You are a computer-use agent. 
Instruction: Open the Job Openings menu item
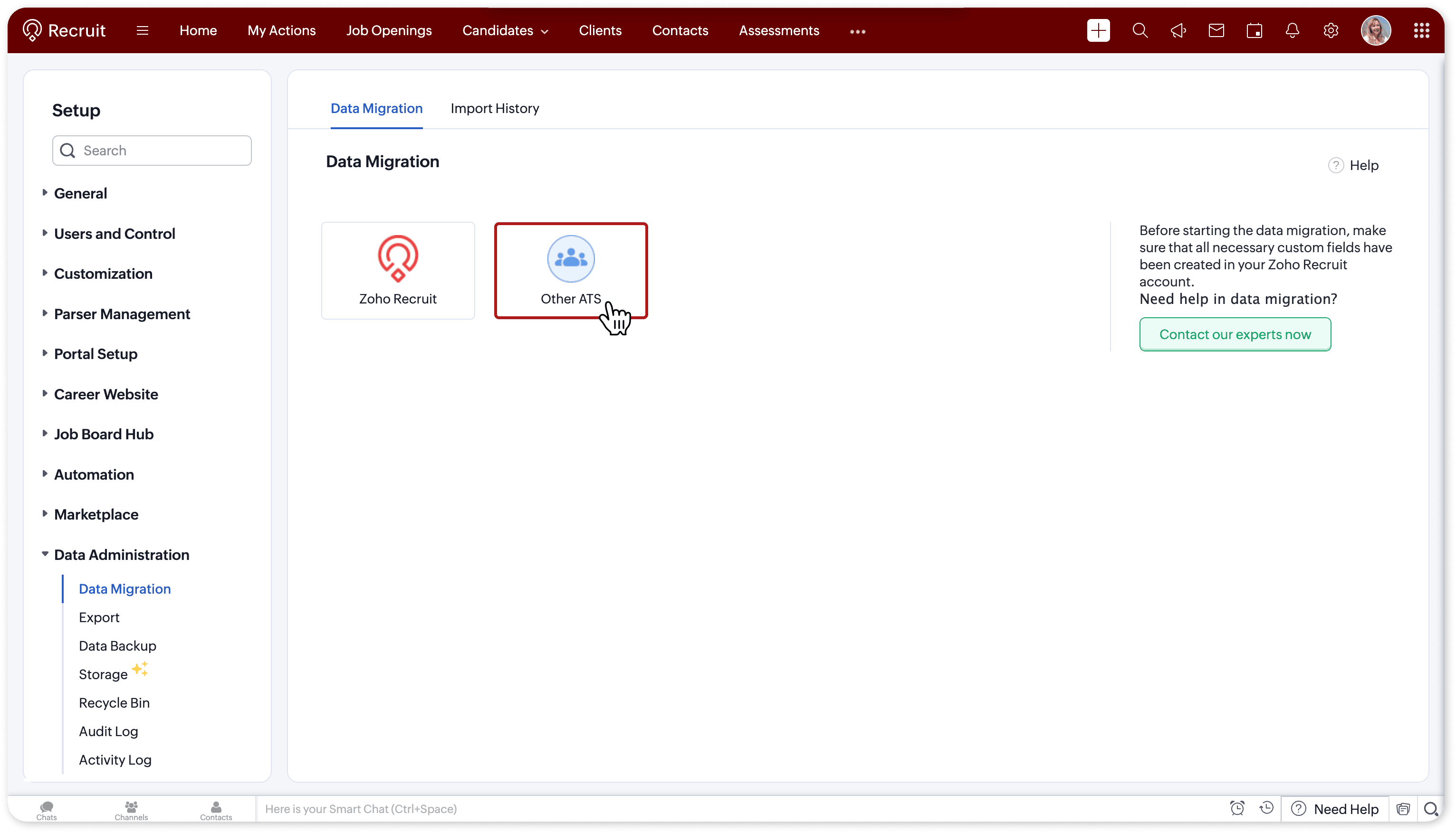(x=389, y=30)
